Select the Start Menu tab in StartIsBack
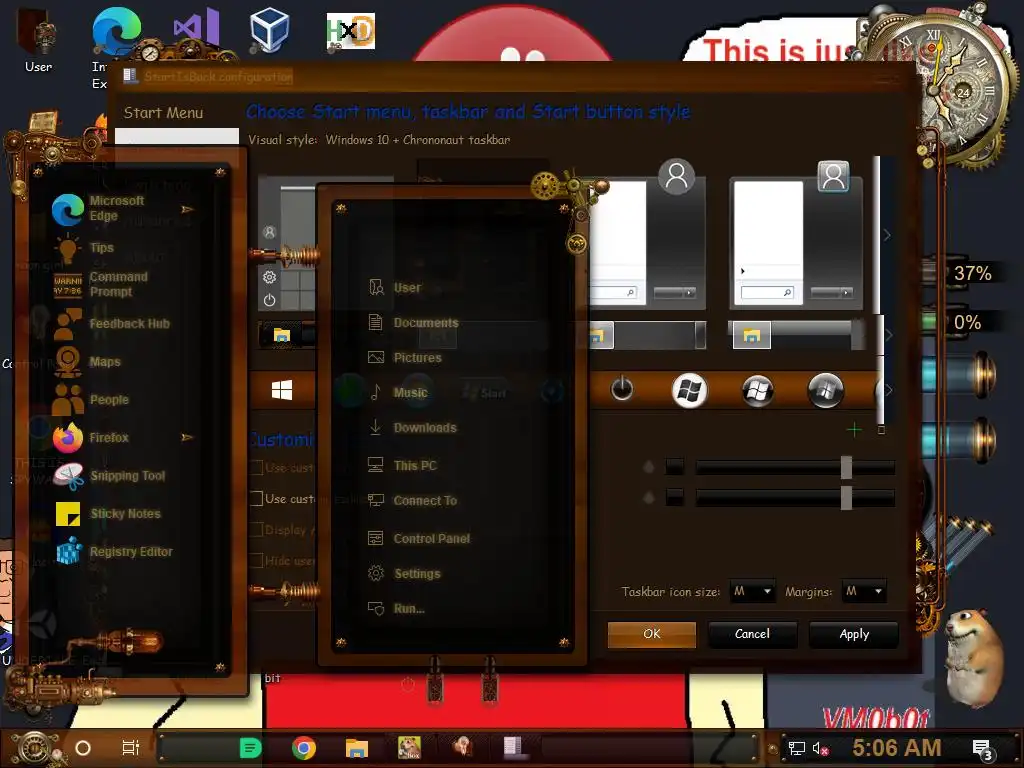Screen dimensions: 1024x768 tap(163, 112)
